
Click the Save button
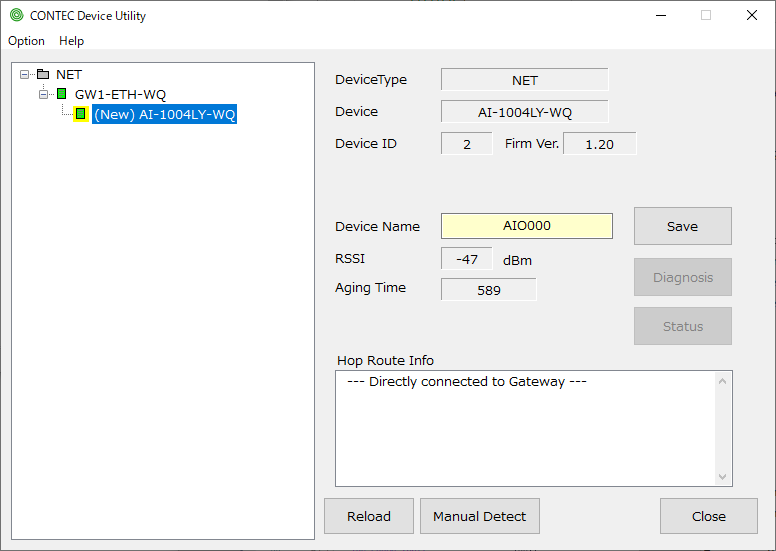(x=682, y=226)
